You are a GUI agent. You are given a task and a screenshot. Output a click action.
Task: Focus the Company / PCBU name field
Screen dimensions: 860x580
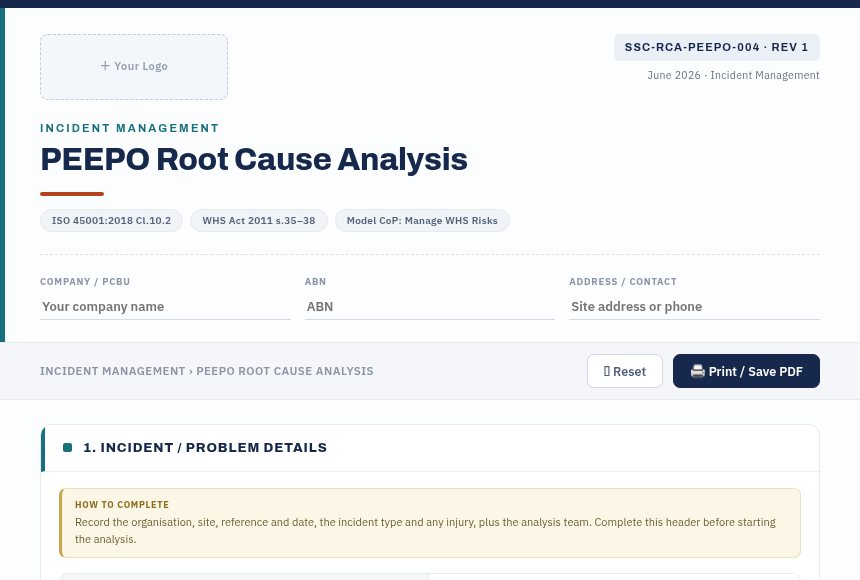point(165,307)
